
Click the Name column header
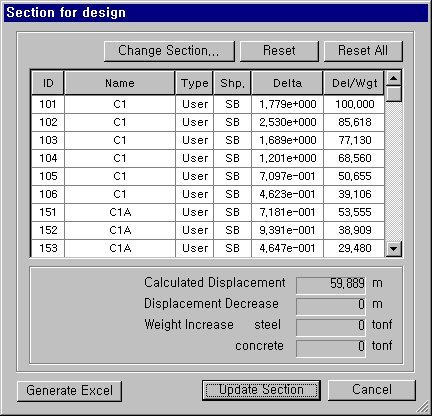(120, 83)
